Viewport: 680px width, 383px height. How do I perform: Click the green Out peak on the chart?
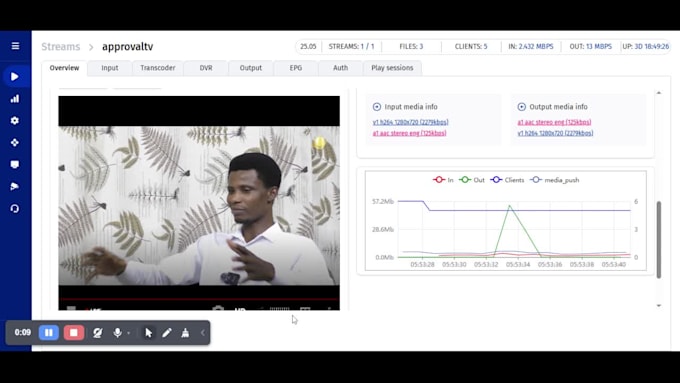pos(510,206)
